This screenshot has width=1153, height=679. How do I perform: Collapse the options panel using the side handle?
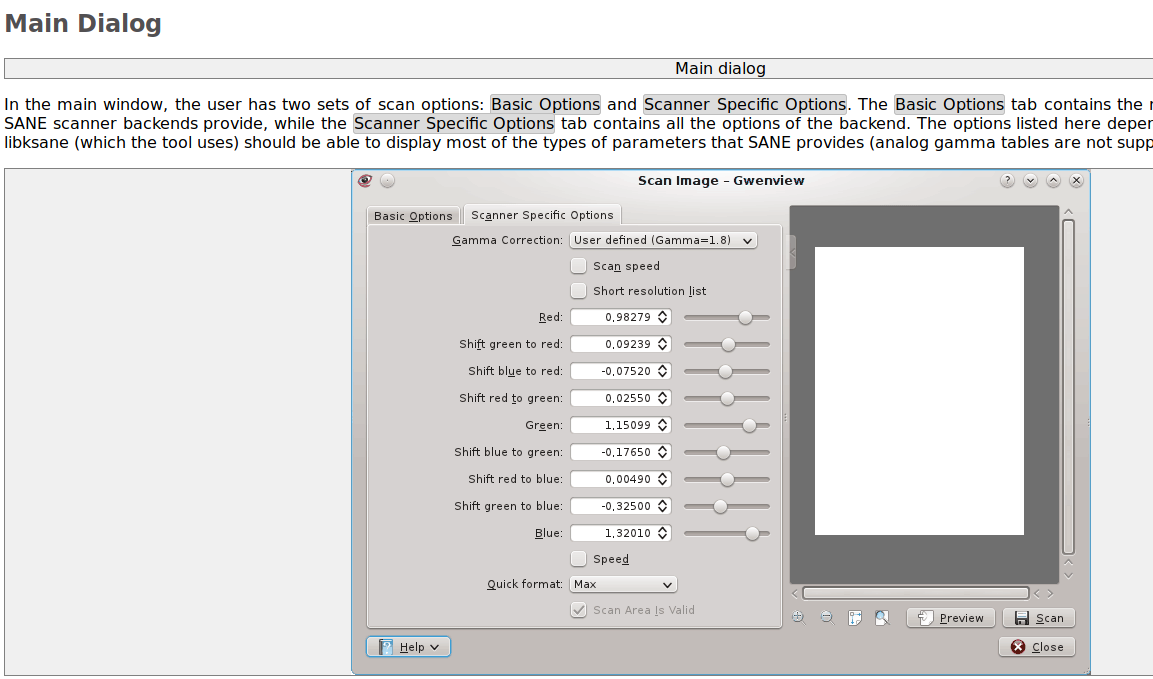point(791,251)
